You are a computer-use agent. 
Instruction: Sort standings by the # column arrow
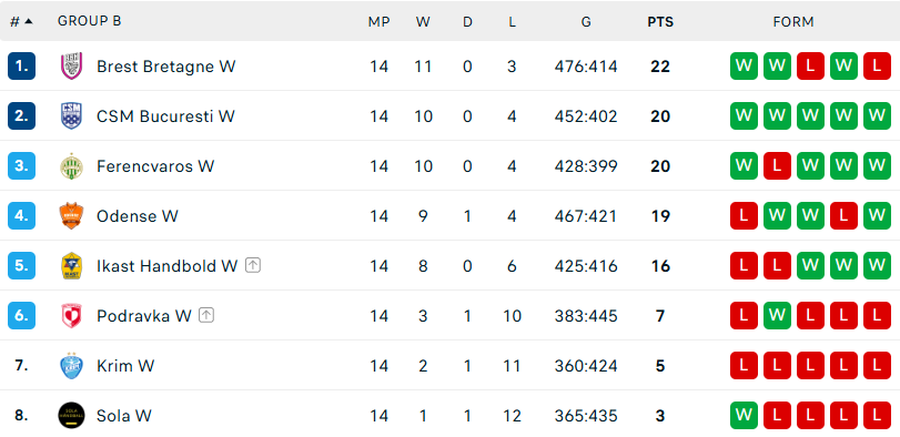coord(27,21)
